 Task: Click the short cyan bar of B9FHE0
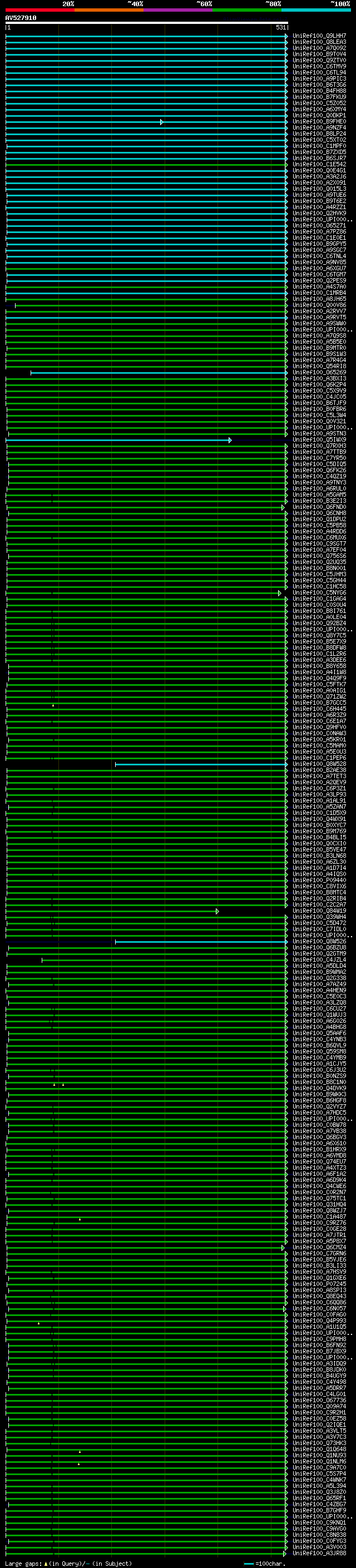coord(84,122)
